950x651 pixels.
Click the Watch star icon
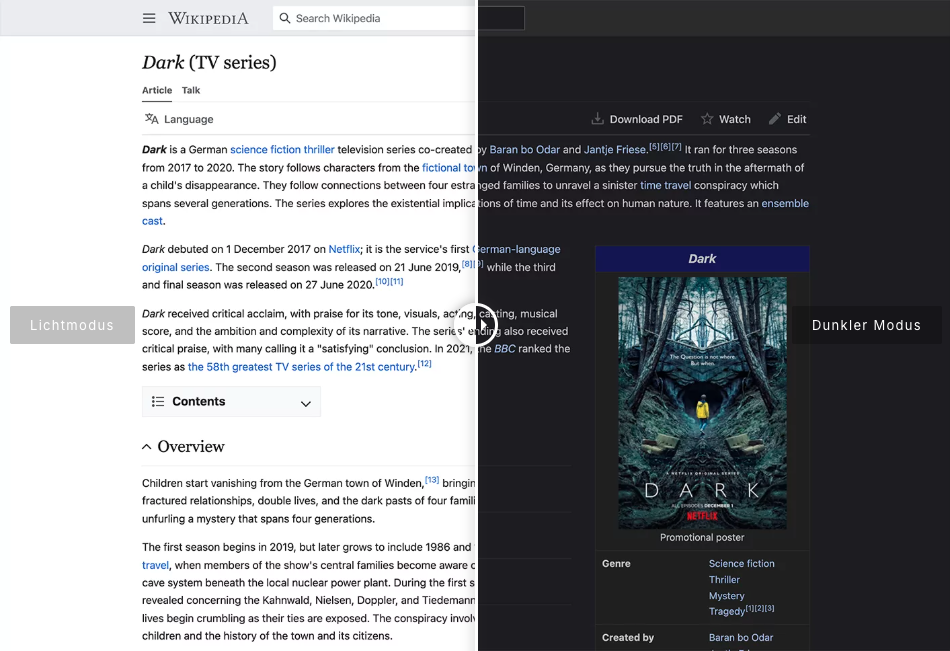click(x=707, y=119)
